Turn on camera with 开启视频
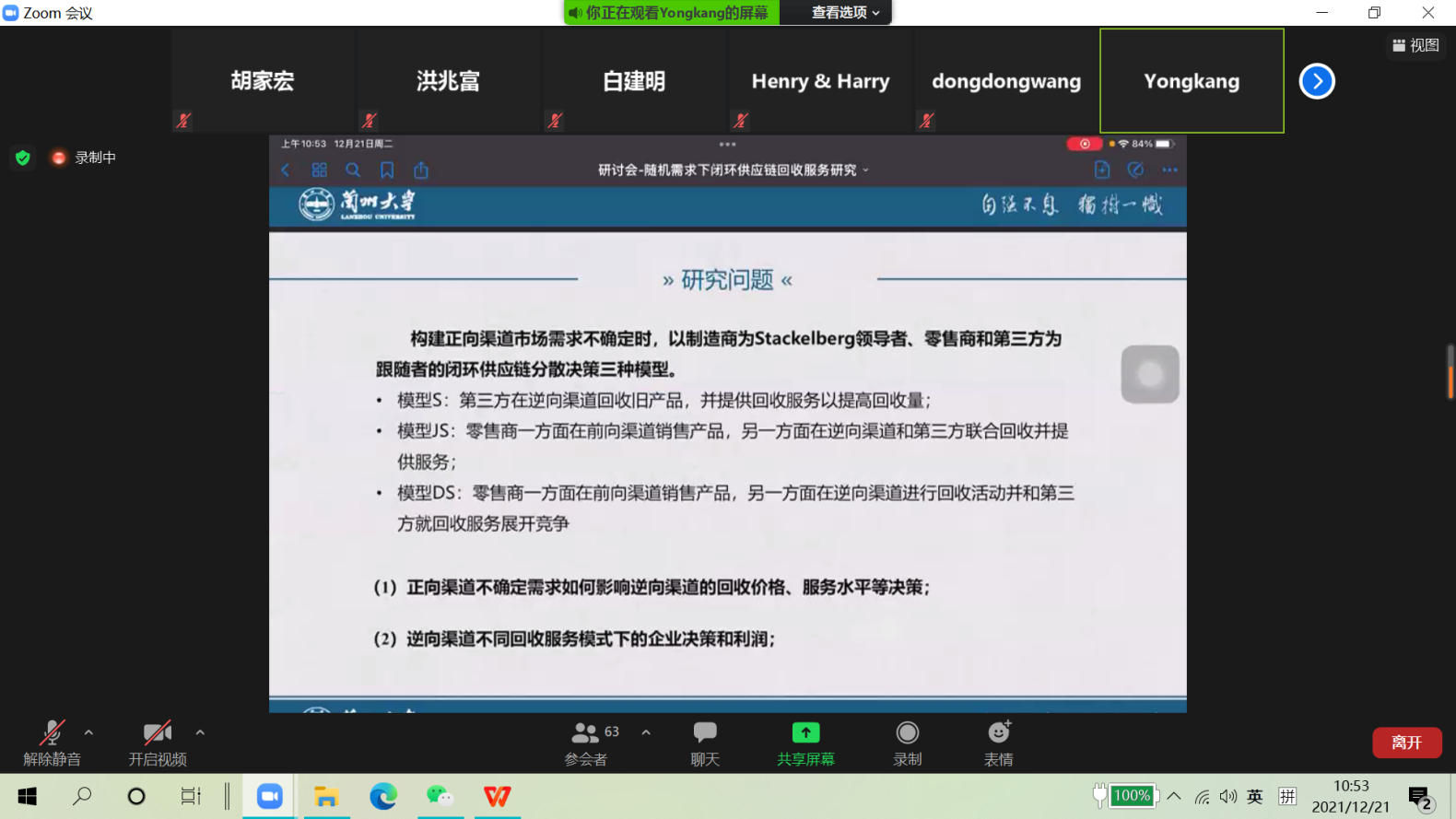The image size is (1456, 819). click(158, 743)
